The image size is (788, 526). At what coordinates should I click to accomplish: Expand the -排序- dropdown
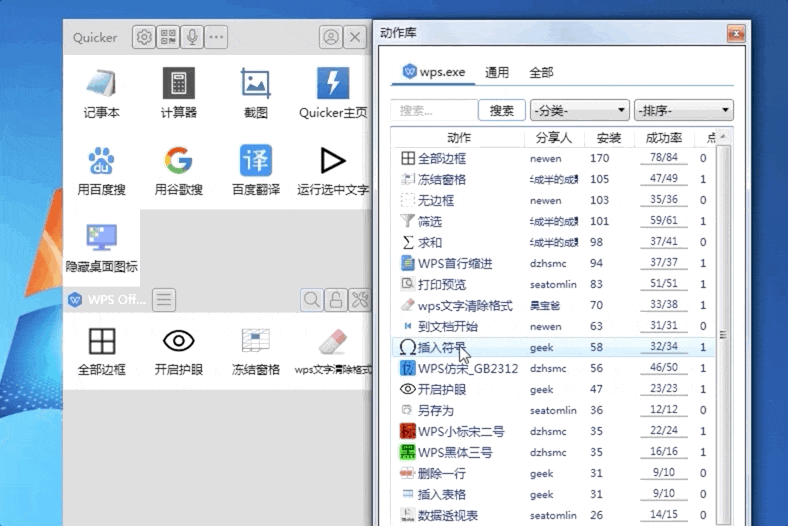point(683,111)
